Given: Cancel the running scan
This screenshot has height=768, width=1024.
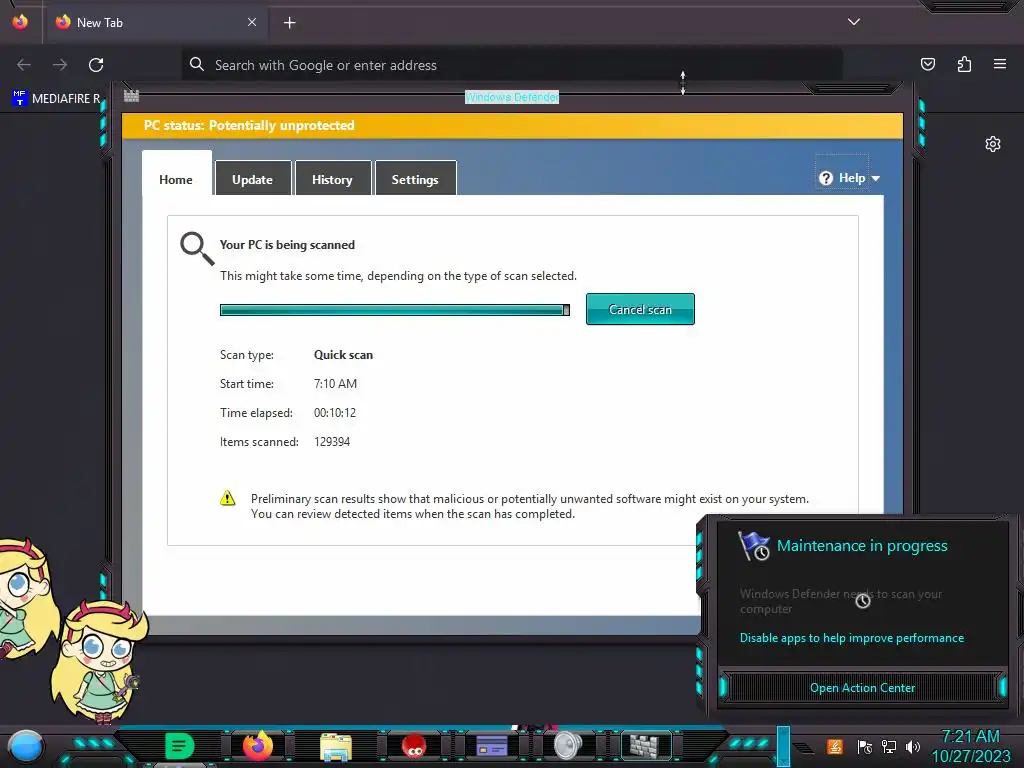Looking at the screenshot, I should [x=640, y=309].
